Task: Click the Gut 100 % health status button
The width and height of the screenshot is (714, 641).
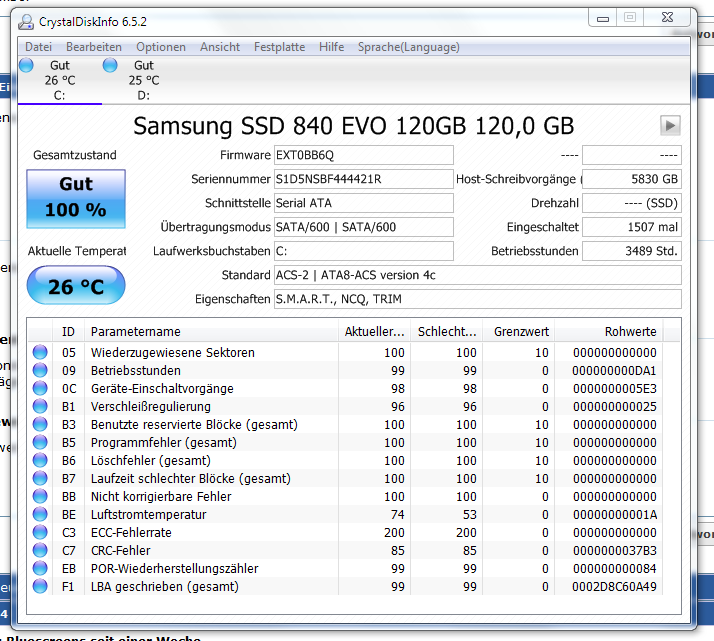Action: point(76,198)
